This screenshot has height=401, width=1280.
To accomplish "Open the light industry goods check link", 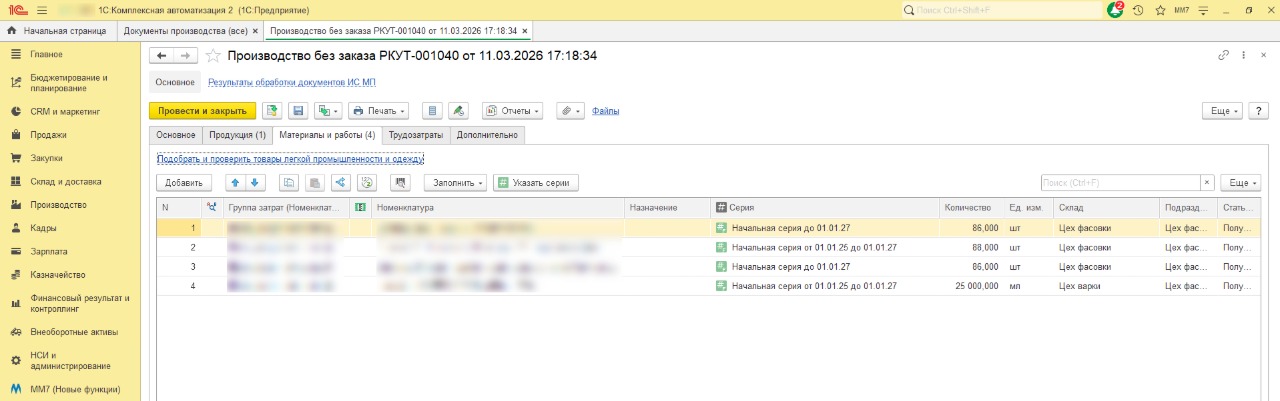I will pos(290,158).
